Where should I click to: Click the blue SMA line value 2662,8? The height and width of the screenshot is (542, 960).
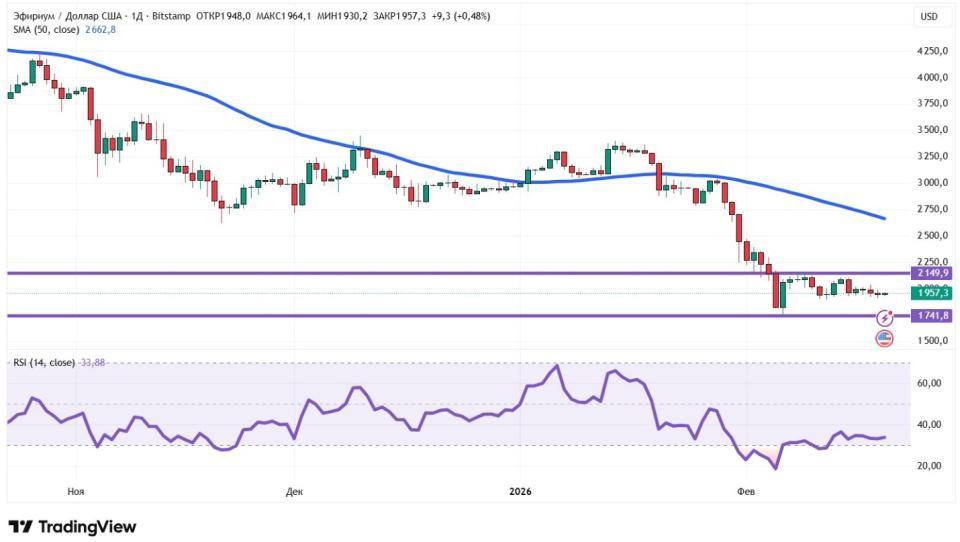(101, 30)
